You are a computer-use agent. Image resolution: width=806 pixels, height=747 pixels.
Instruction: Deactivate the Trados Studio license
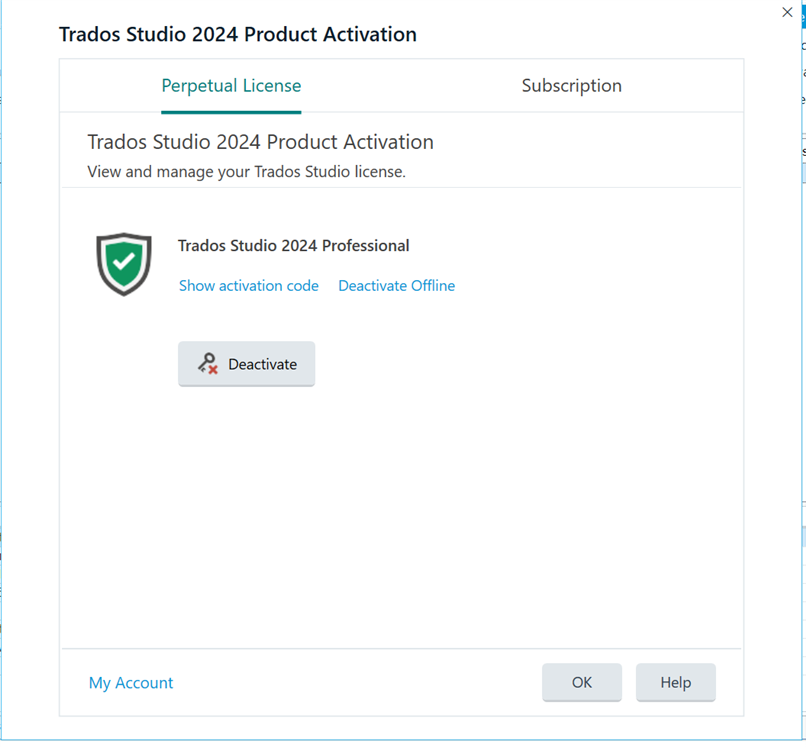pyautogui.click(x=247, y=364)
